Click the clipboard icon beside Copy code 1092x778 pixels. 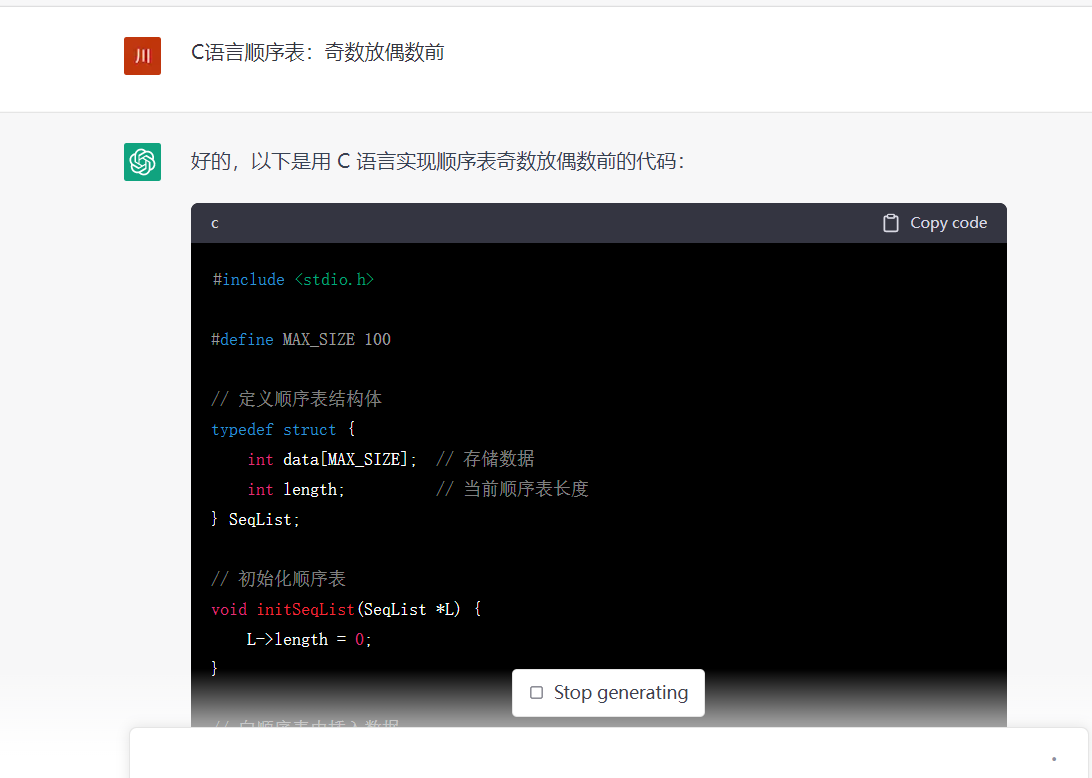[x=891, y=223]
